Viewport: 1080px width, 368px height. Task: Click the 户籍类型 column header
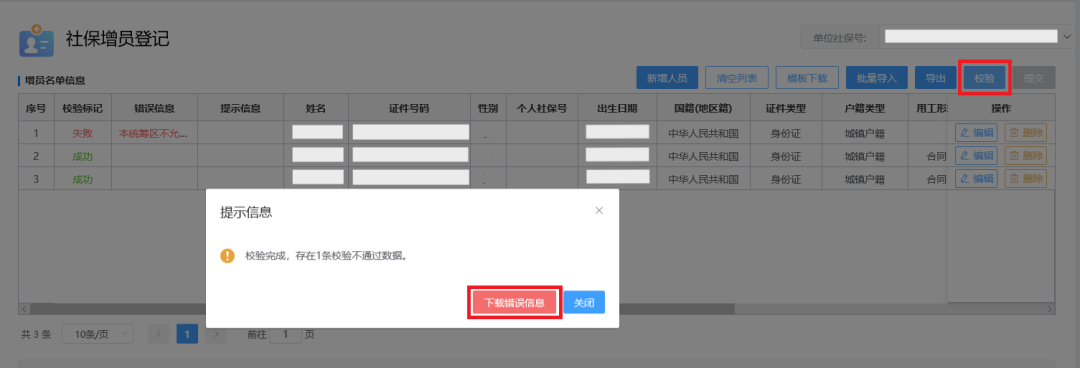pos(864,108)
